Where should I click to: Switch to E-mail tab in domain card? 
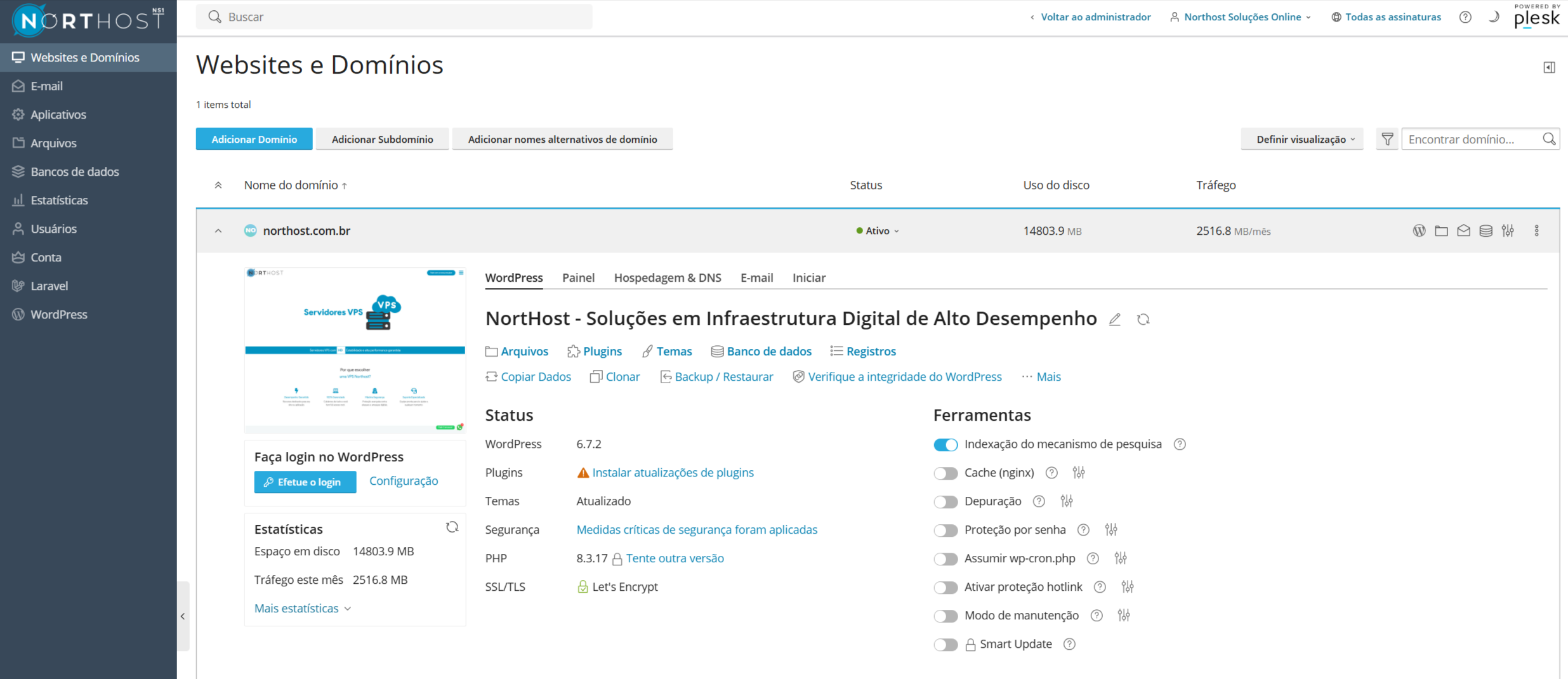(756, 278)
